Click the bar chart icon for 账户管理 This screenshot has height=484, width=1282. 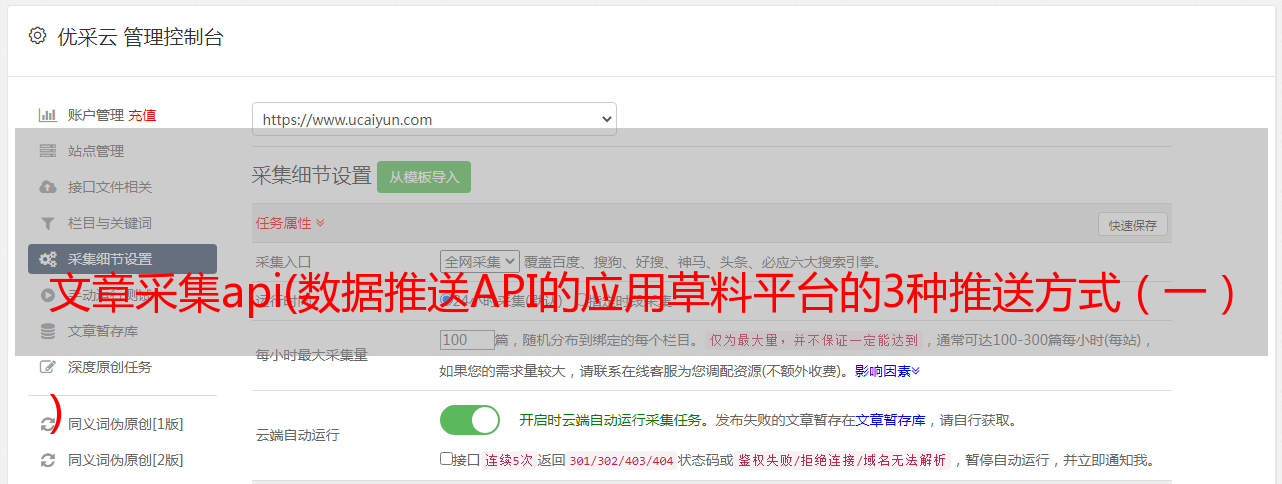(x=47, y=115)
